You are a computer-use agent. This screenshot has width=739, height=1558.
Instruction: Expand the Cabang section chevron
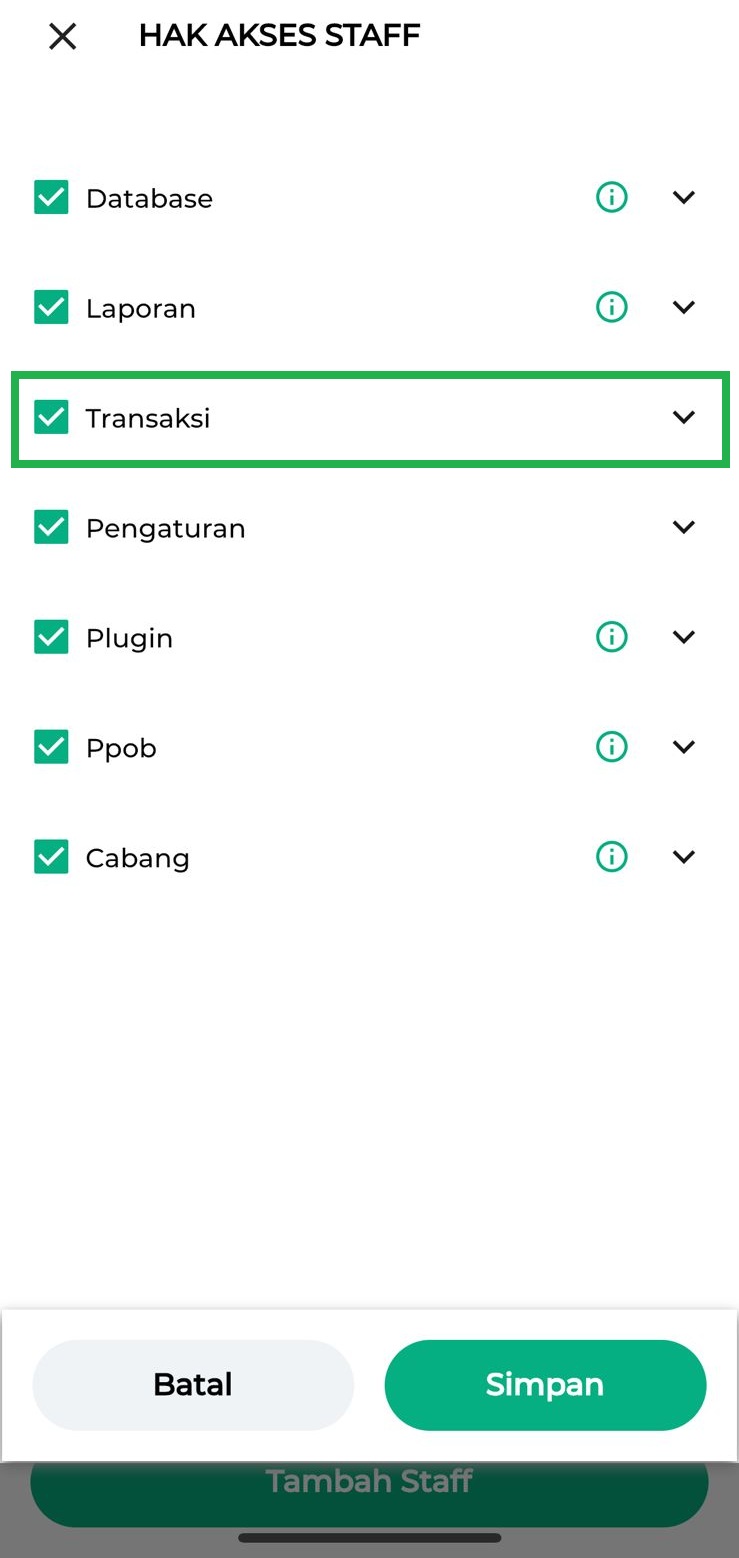684,857
